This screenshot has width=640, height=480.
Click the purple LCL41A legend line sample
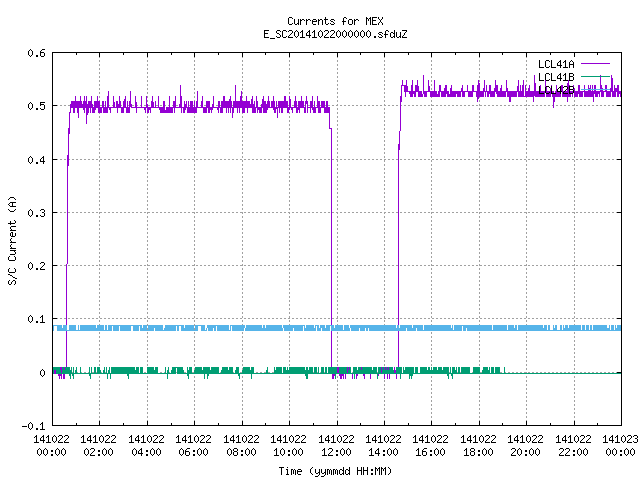595,64
